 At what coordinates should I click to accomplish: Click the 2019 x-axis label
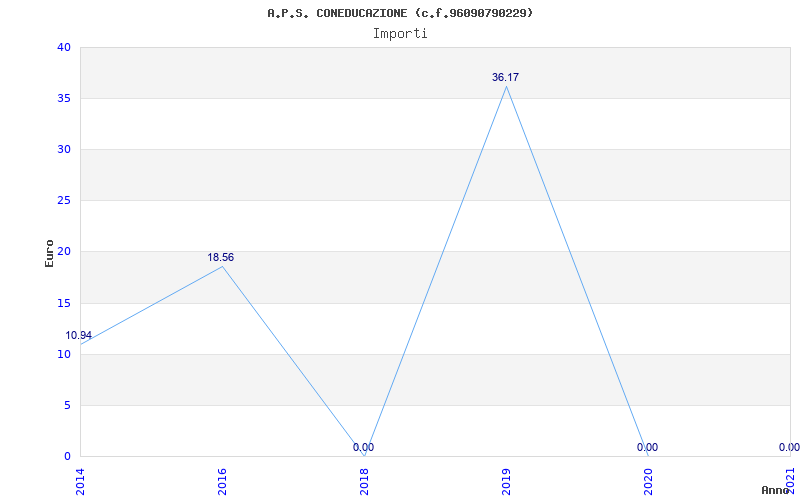tap(506, 483)
